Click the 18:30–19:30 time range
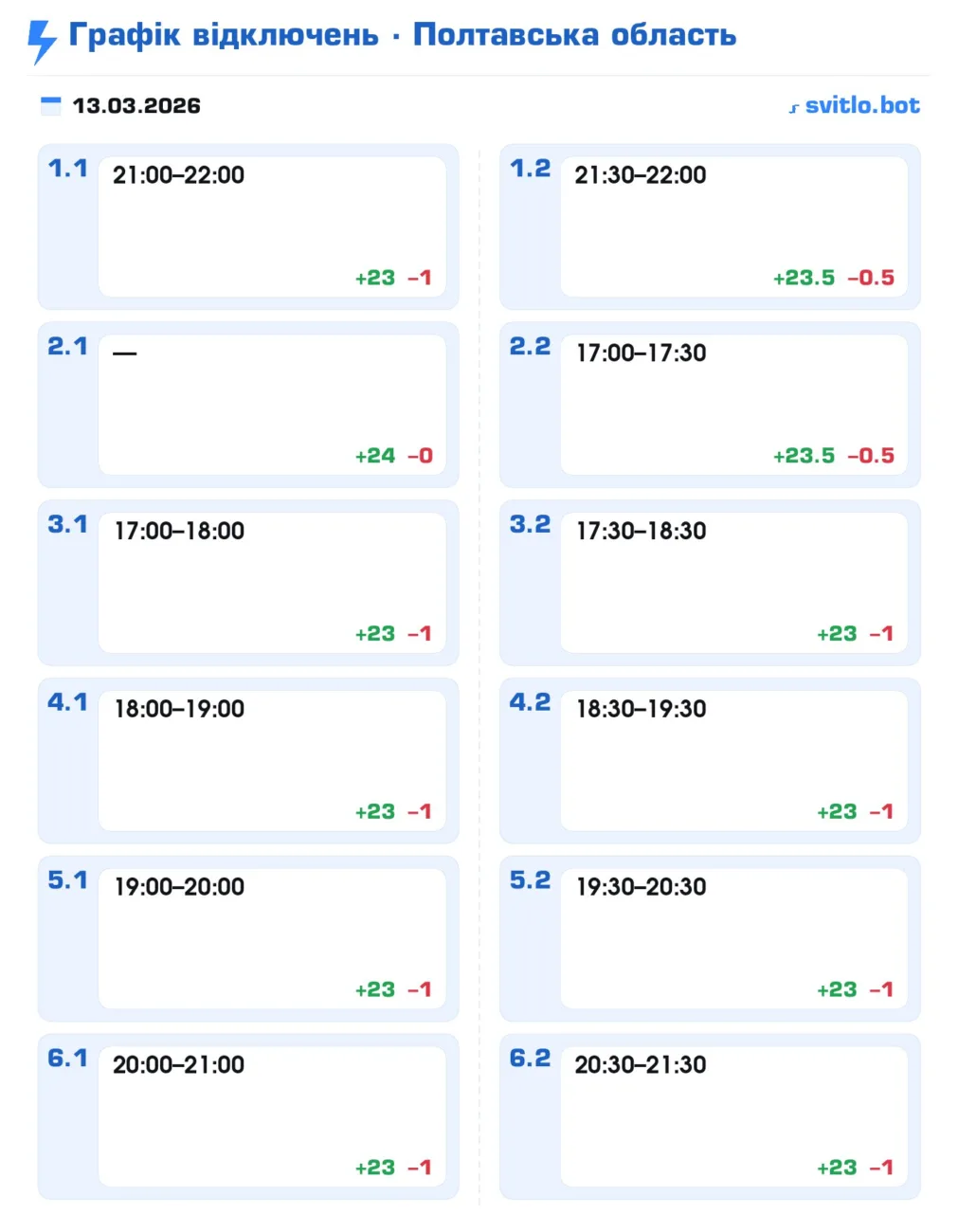958x1232 pixels. pyautogui.click(x=641, y=709)
